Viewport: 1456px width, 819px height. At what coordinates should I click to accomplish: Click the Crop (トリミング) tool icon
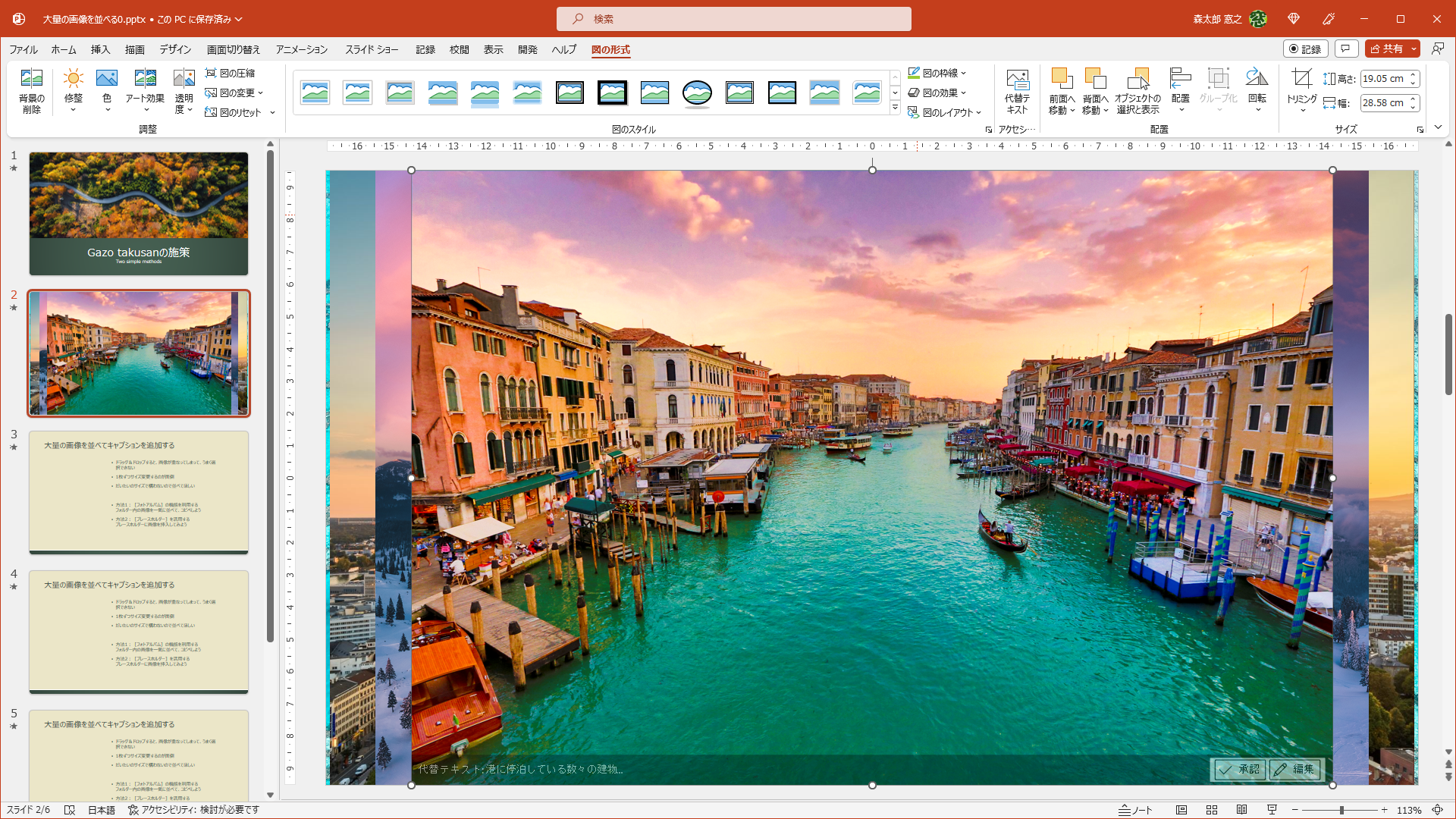[x=1301, y=79]
